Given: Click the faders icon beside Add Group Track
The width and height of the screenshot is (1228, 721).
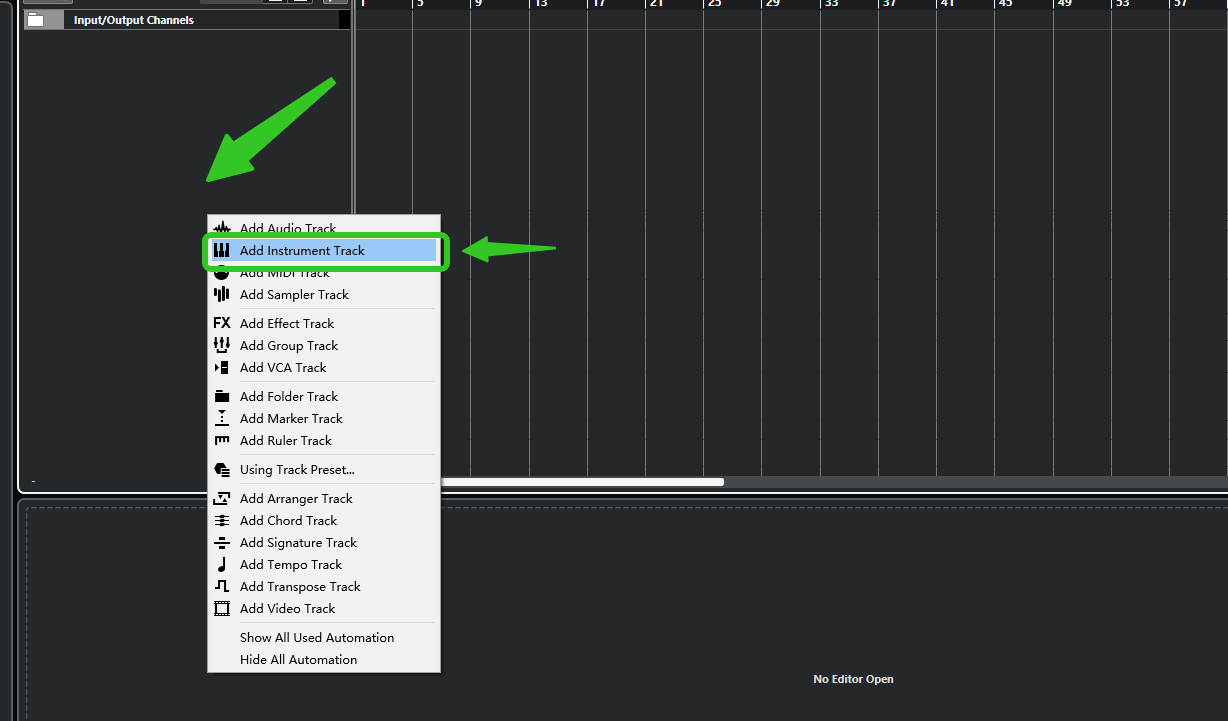Looking at the screenshot, I should click(x=222, y=346).
